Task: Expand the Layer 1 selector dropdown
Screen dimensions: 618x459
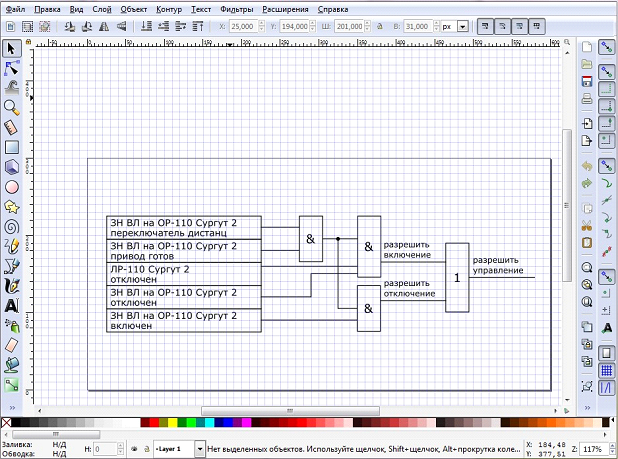Action: click(200, 450)
